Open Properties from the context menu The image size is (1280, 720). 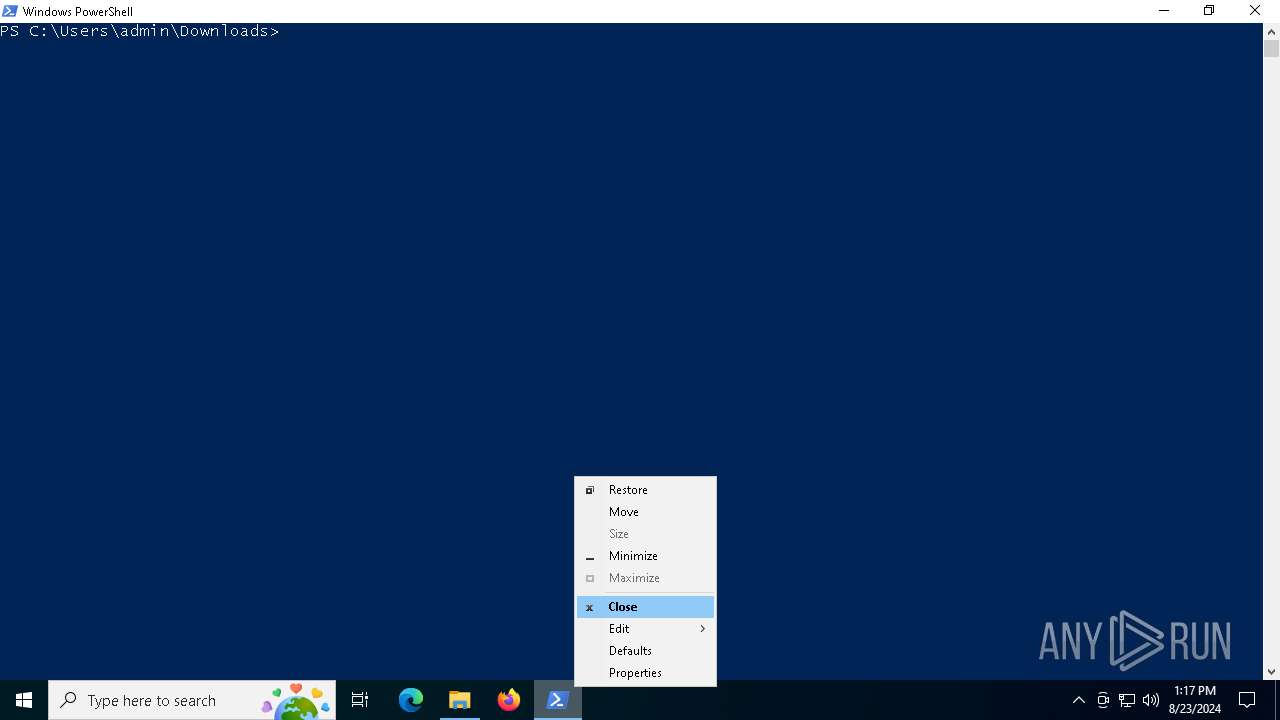click(x=645, y=673)
